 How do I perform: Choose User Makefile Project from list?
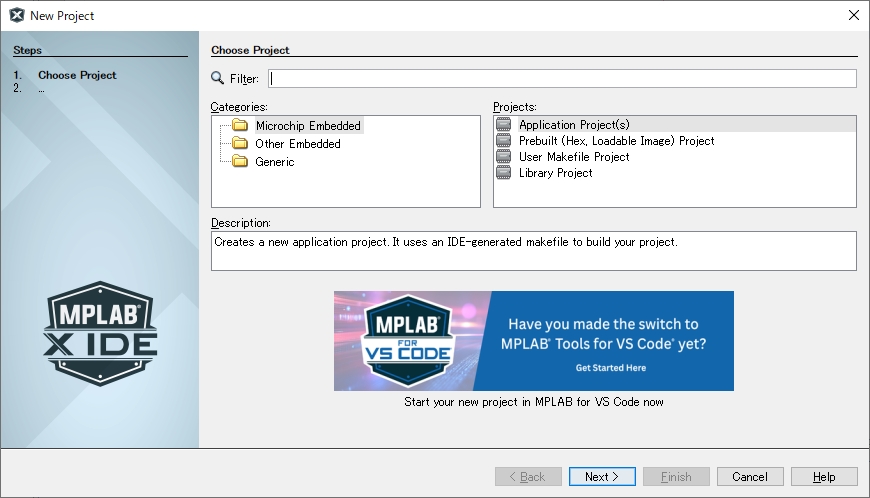tap(574, 157)
